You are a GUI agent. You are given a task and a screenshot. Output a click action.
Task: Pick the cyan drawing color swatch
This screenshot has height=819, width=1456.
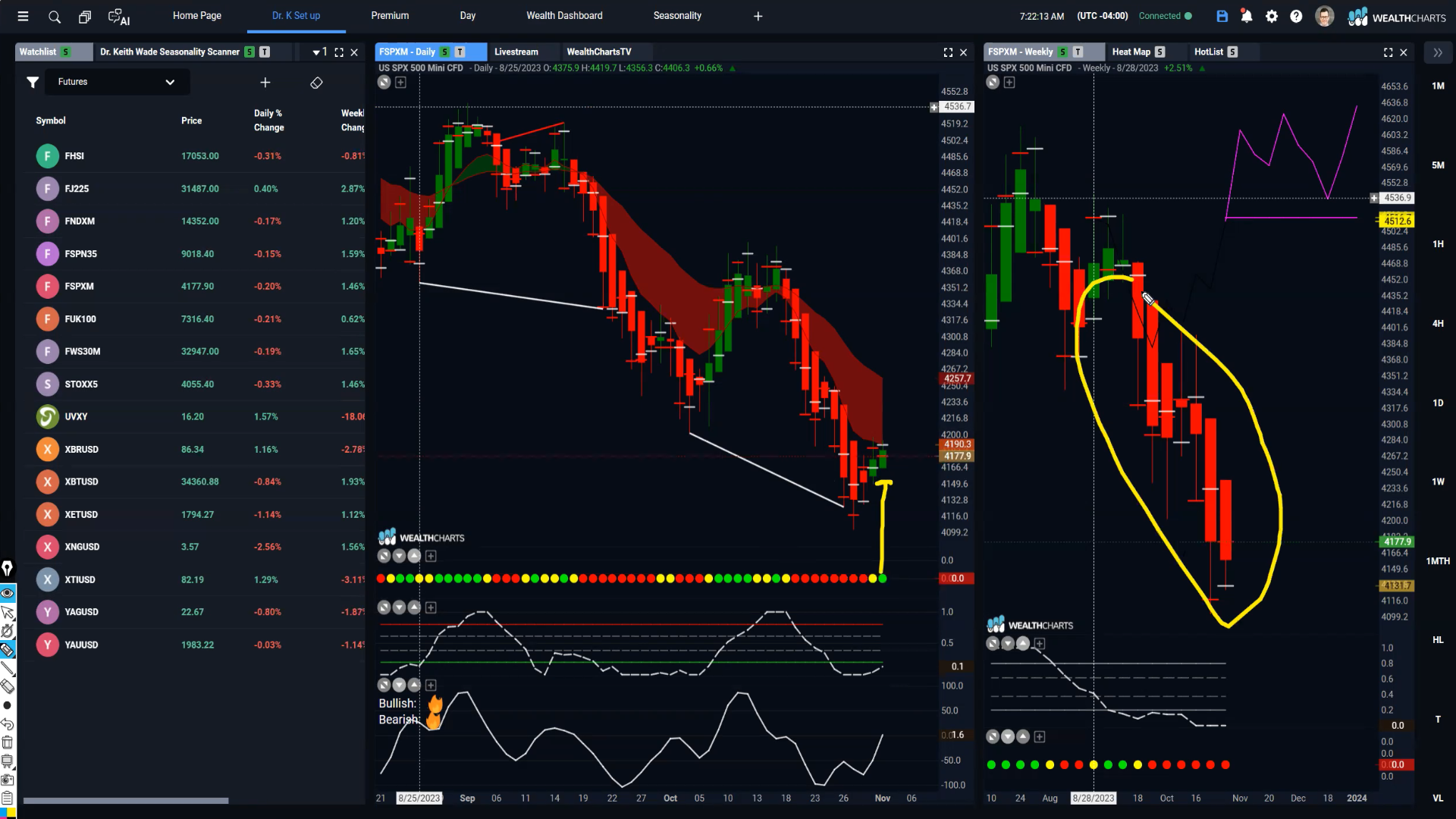pyautogui.click(x=4, y=813)
